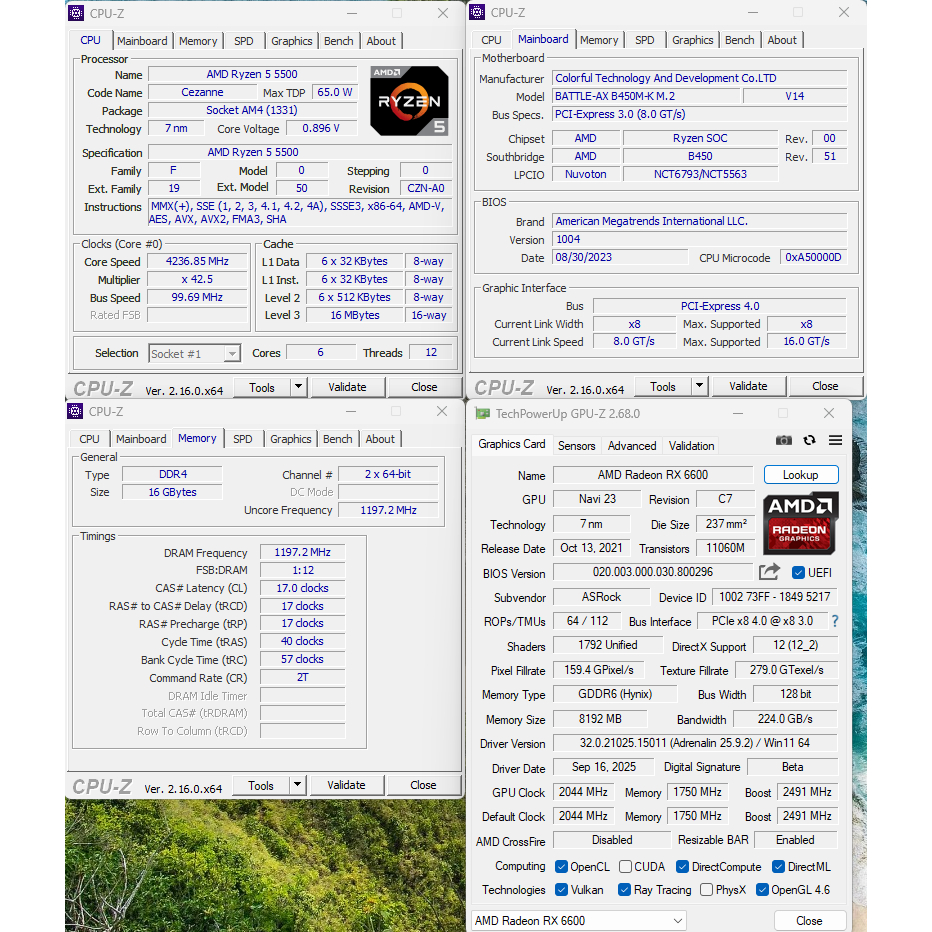
Task: Open the AMD Radeon RX 6600 GPU dropdown
Action: [579, 921]
